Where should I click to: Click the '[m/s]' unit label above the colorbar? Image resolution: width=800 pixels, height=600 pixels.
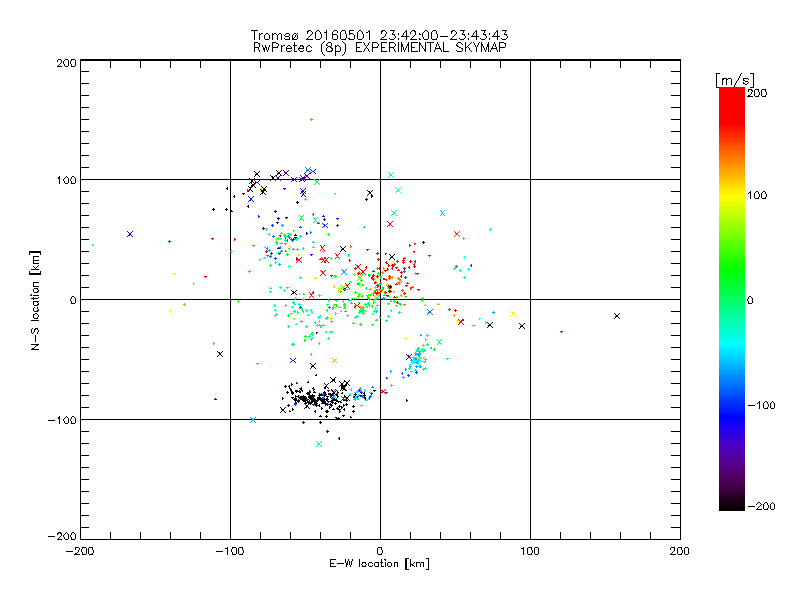coord(735,81)
